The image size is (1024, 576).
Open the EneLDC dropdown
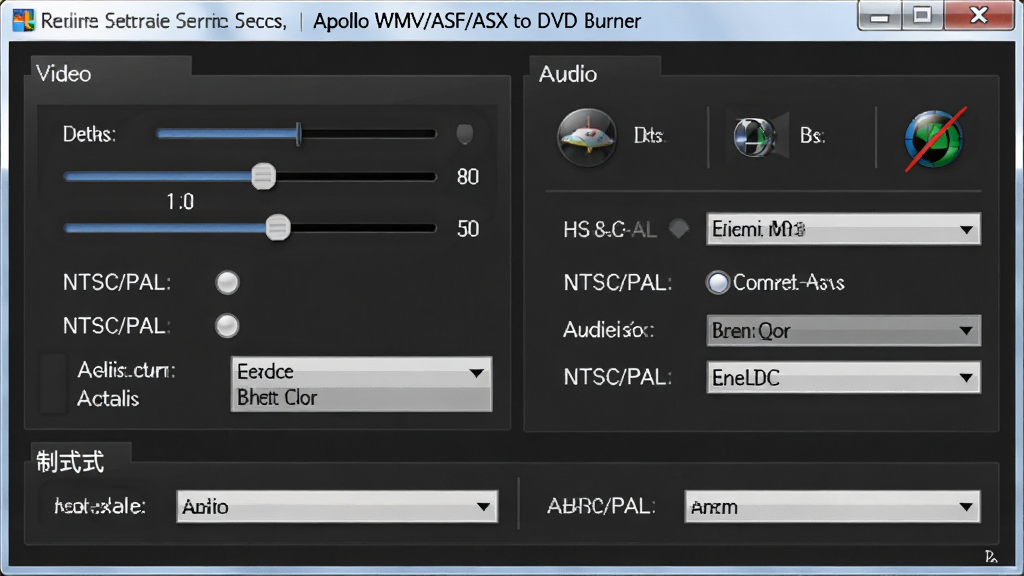(843, 377)
